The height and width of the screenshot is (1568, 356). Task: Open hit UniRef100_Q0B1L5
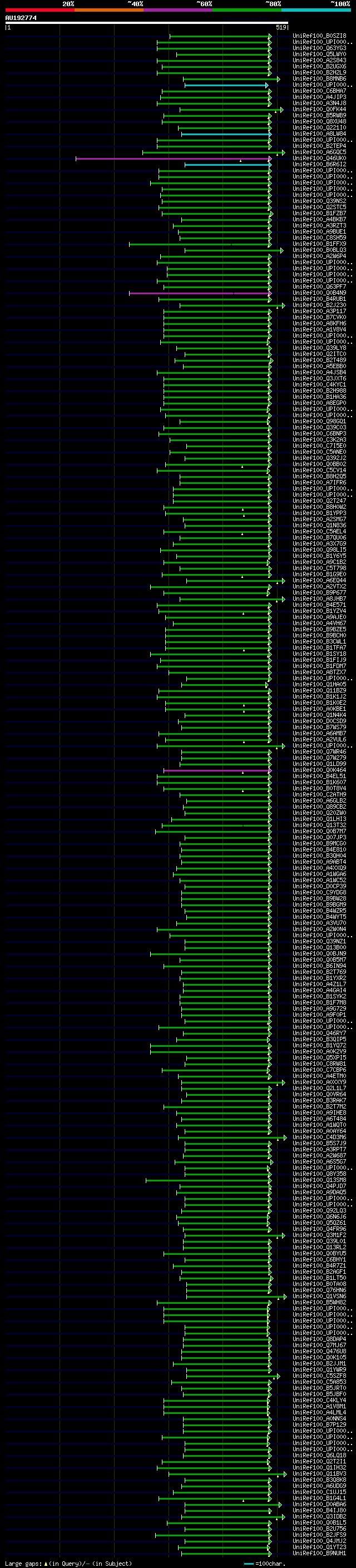(319, 1522)
